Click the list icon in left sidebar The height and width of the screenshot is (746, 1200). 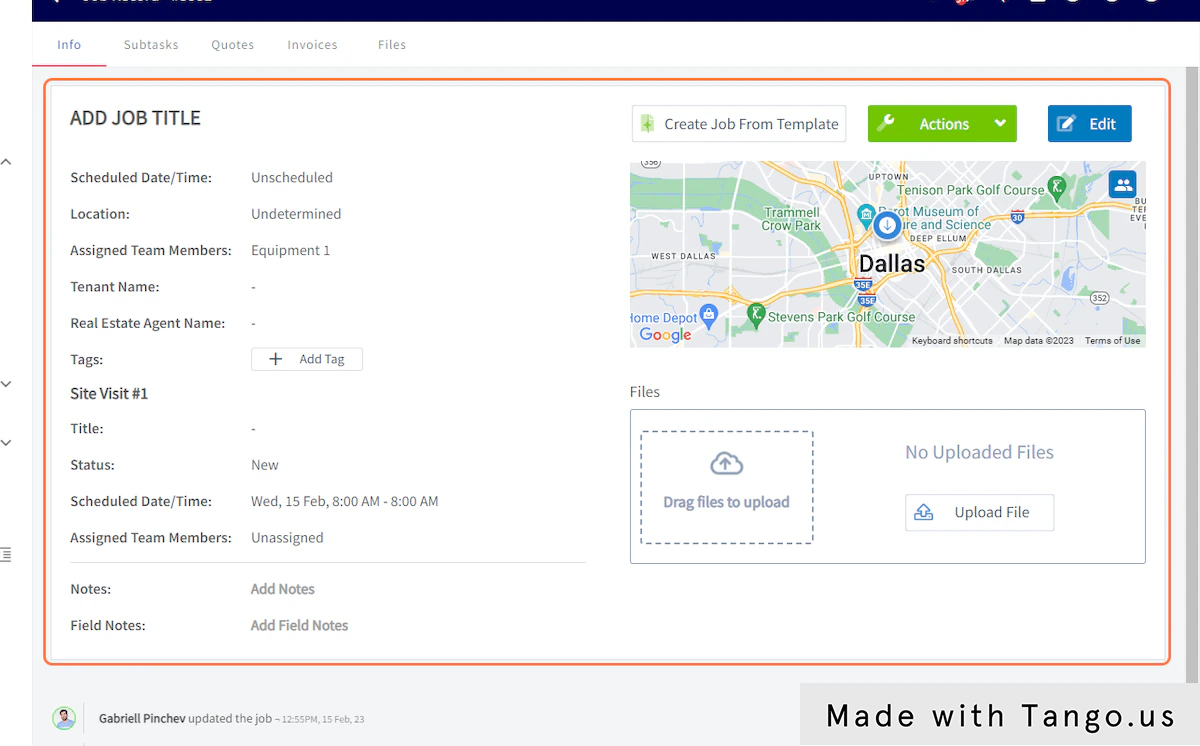(x=6, y=554)
